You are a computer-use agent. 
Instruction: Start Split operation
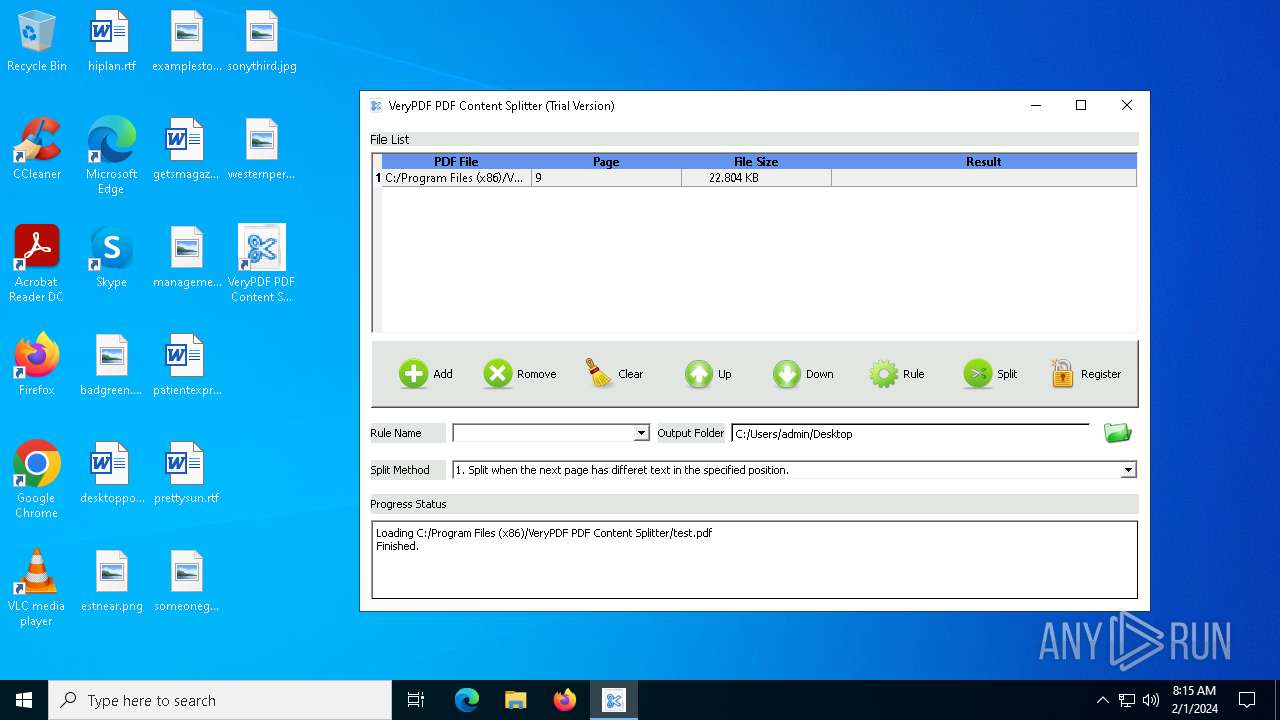(990, 374)
